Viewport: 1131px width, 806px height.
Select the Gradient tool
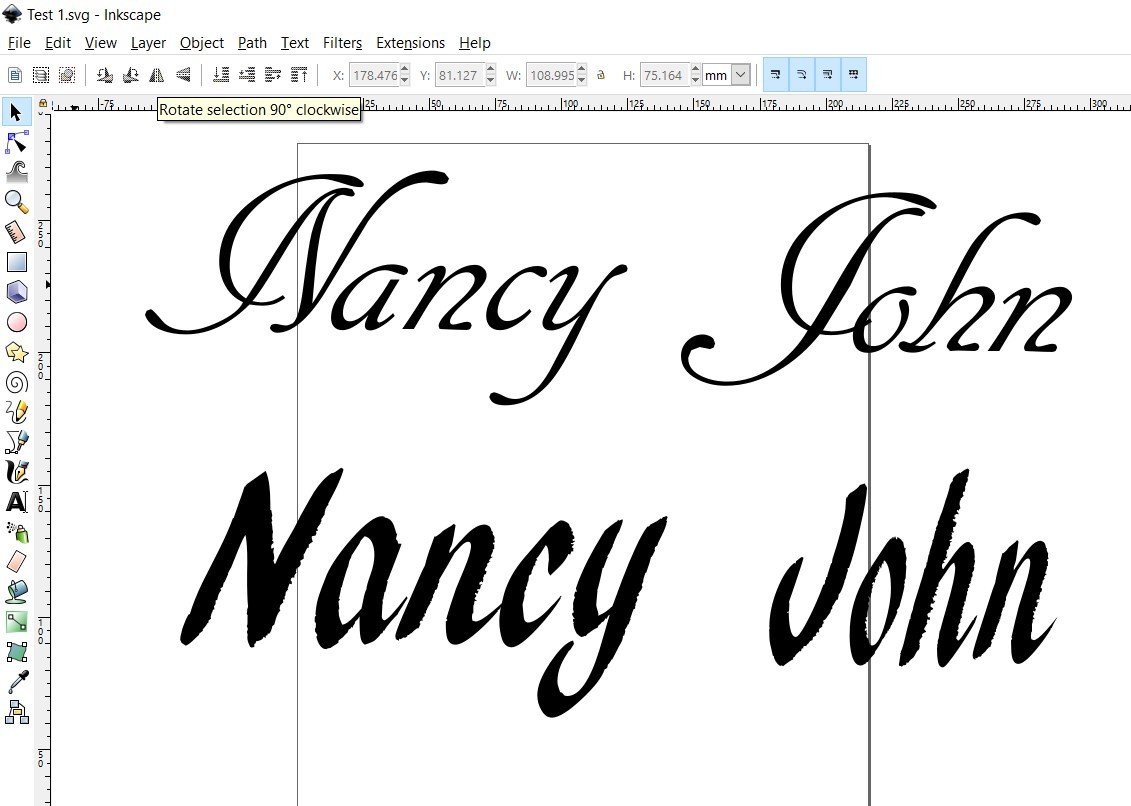tap(17, 621)
